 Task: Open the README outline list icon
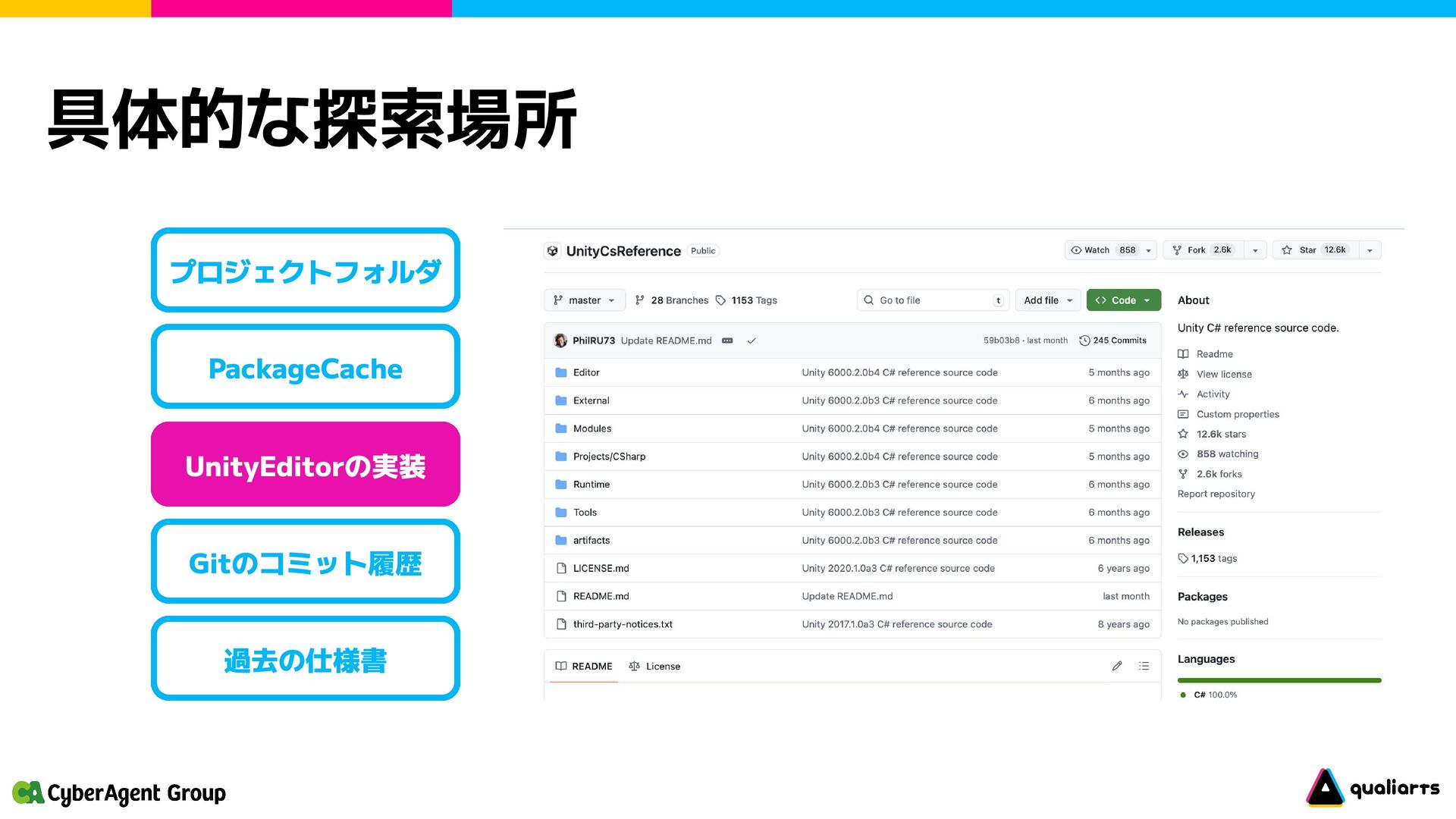[x=1144, y=666]
